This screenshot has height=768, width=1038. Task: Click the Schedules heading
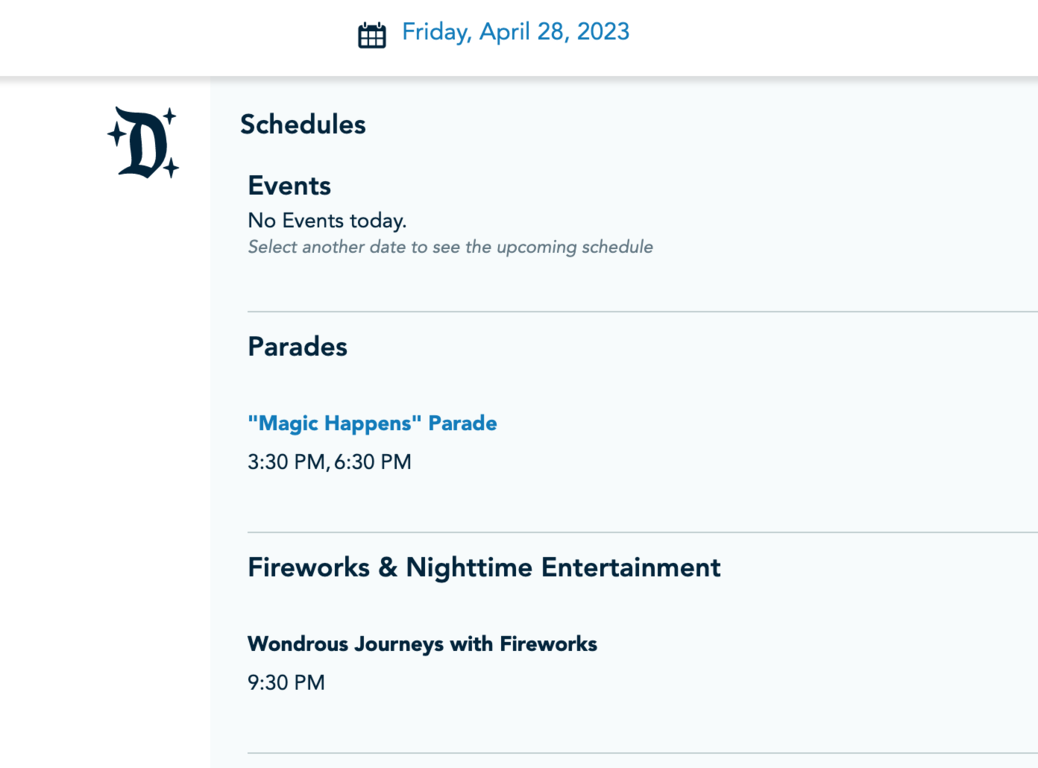click(x=303, y=124)
